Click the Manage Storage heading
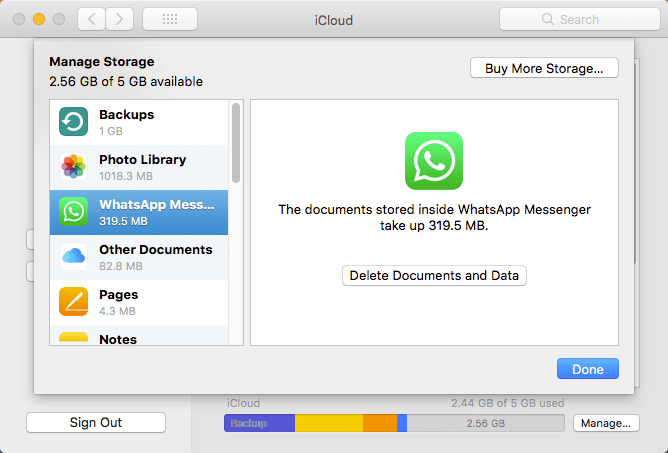The height and width of the screenshot is (453, 668). [102, 62]
